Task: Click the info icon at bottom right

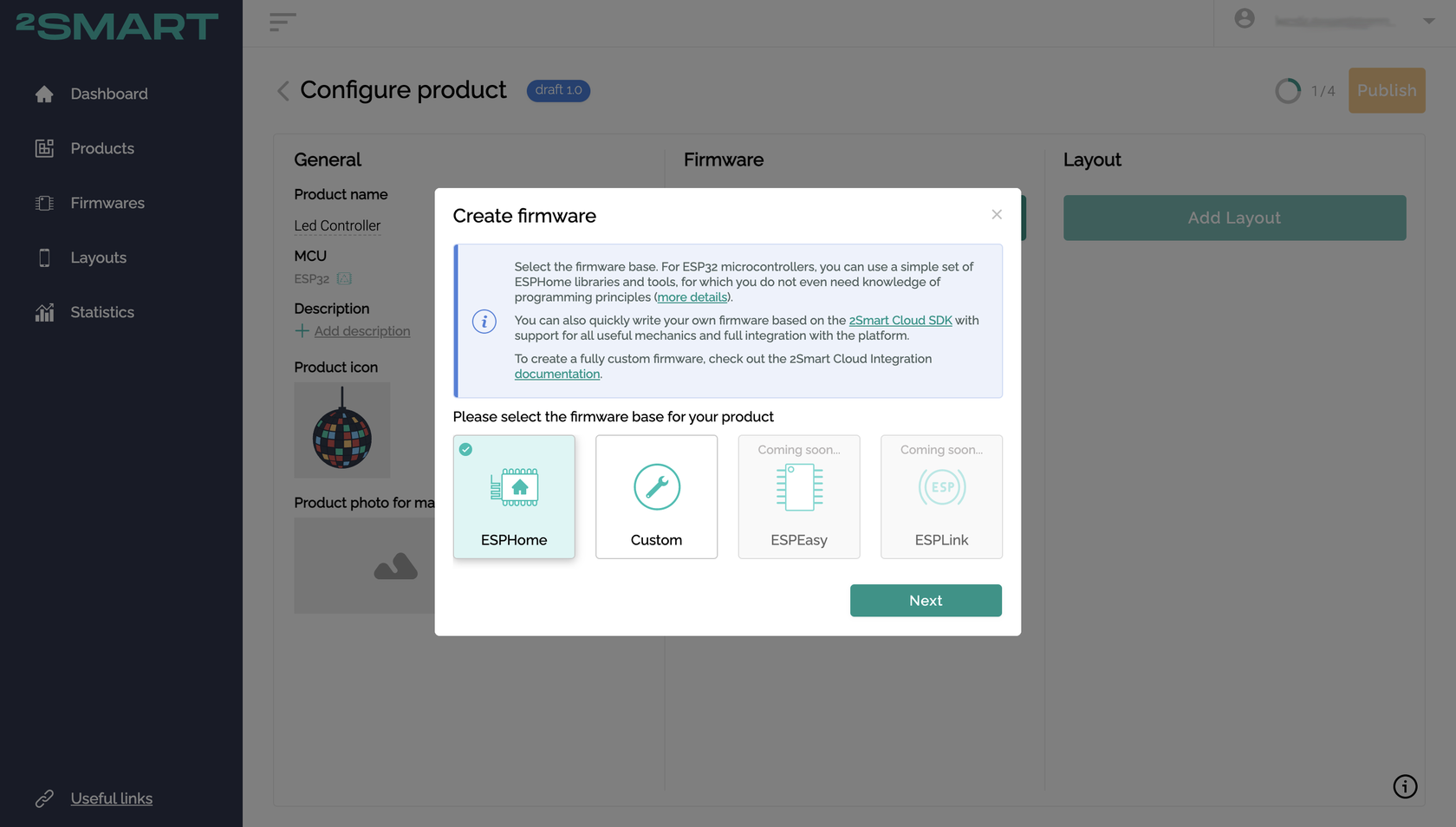Action: coord(1405,786)
